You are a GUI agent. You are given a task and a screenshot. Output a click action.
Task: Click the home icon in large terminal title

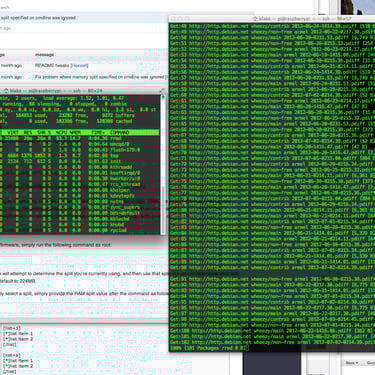pyautogui.click(x=255, y=19)
